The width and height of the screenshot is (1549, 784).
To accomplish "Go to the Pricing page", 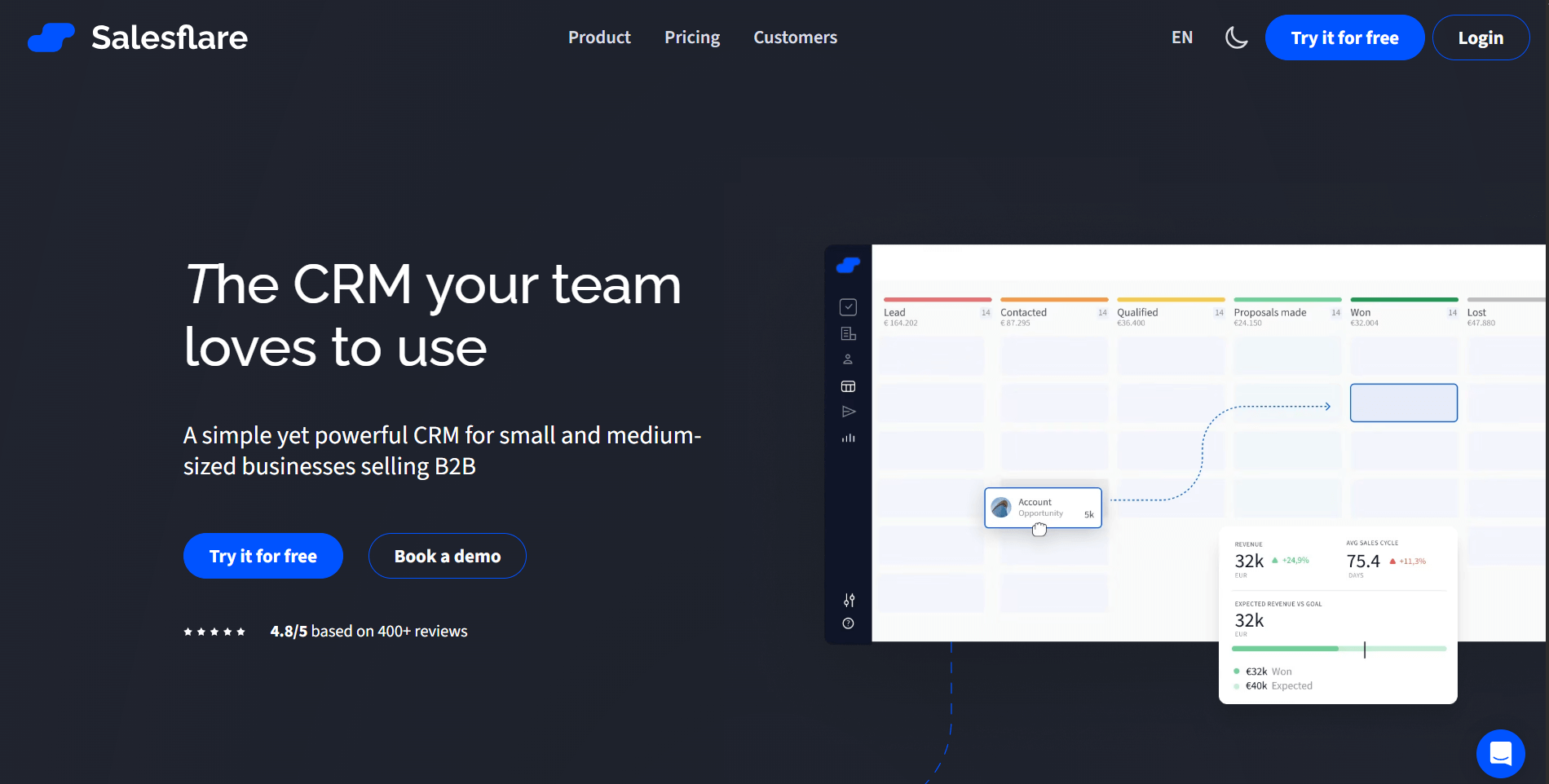I will click(x=692, y=37).
